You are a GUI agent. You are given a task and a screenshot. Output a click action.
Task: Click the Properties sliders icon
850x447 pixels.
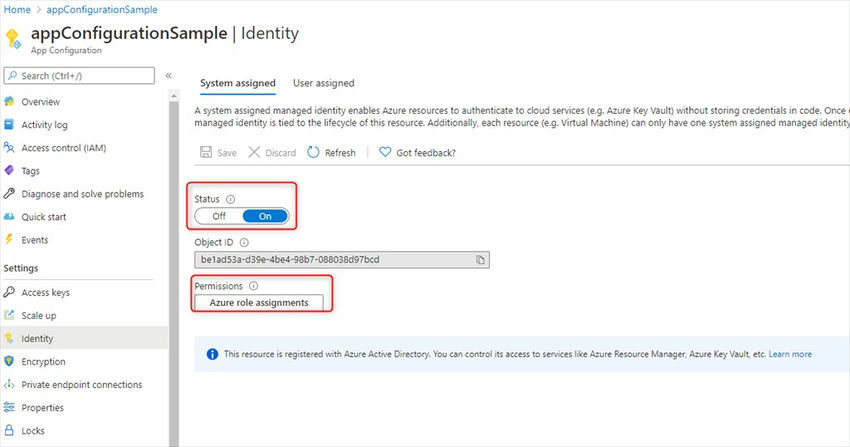pyautogui.click(x=9, y=407)
